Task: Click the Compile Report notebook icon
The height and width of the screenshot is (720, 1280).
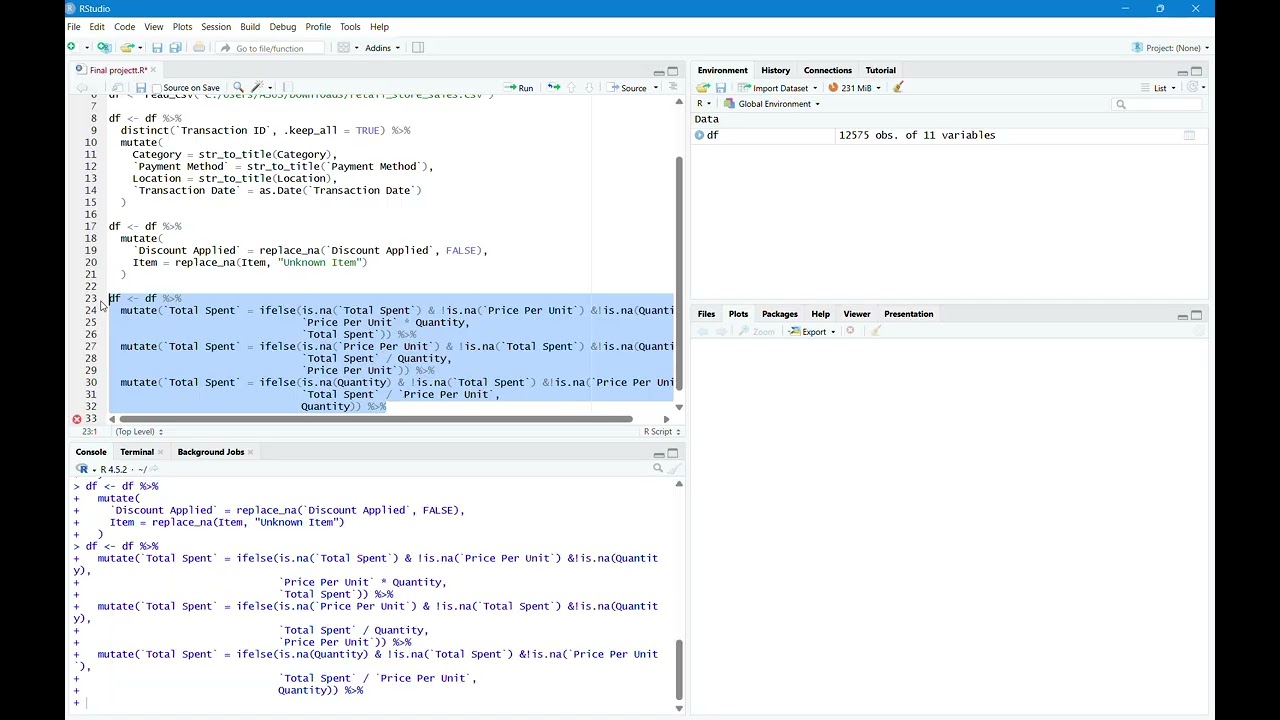Action: tap(288, 88)
